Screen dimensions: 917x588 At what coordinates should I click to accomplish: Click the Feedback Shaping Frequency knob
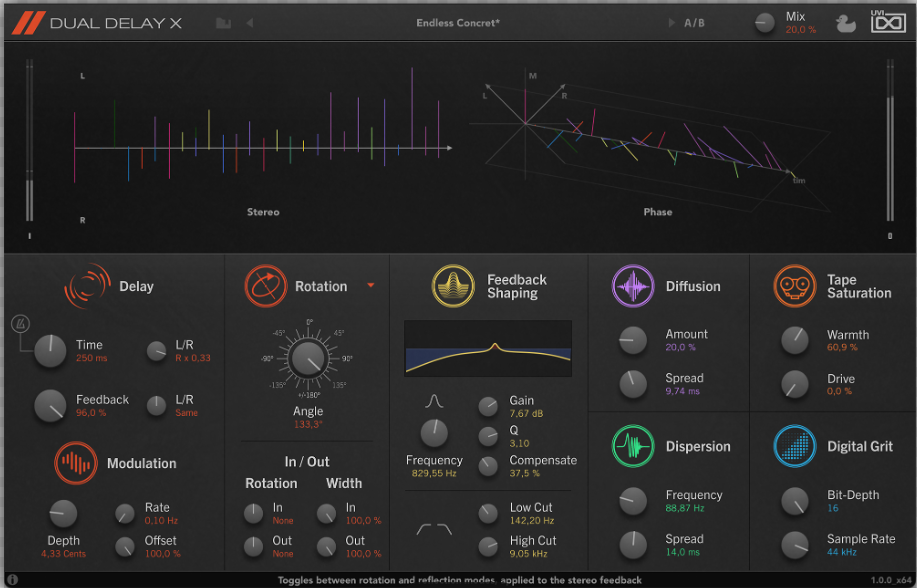[434, 434]
